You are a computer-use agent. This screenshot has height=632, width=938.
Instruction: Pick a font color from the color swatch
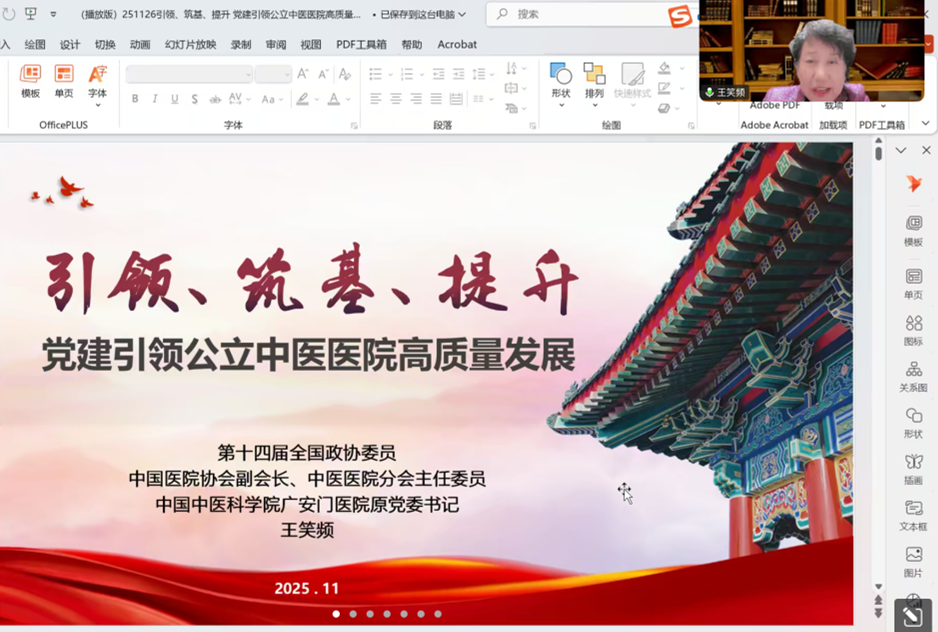(x=333, y=98)
